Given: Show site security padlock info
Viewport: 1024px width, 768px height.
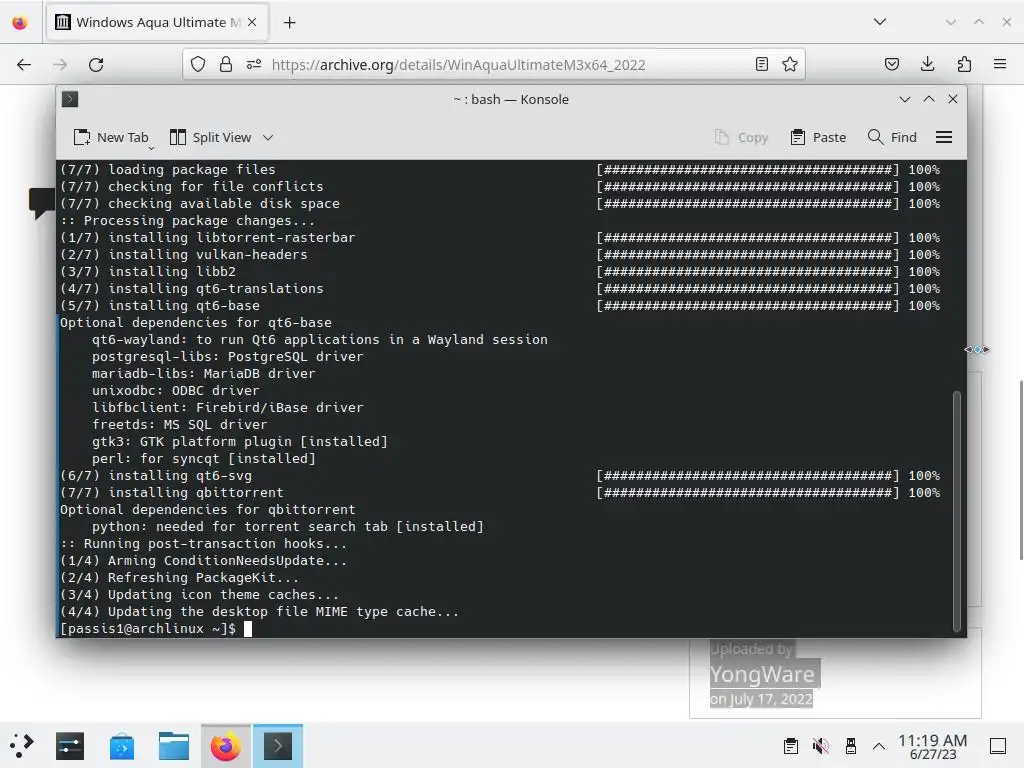Looking at the screenshot, I should (x=226, y=64).
